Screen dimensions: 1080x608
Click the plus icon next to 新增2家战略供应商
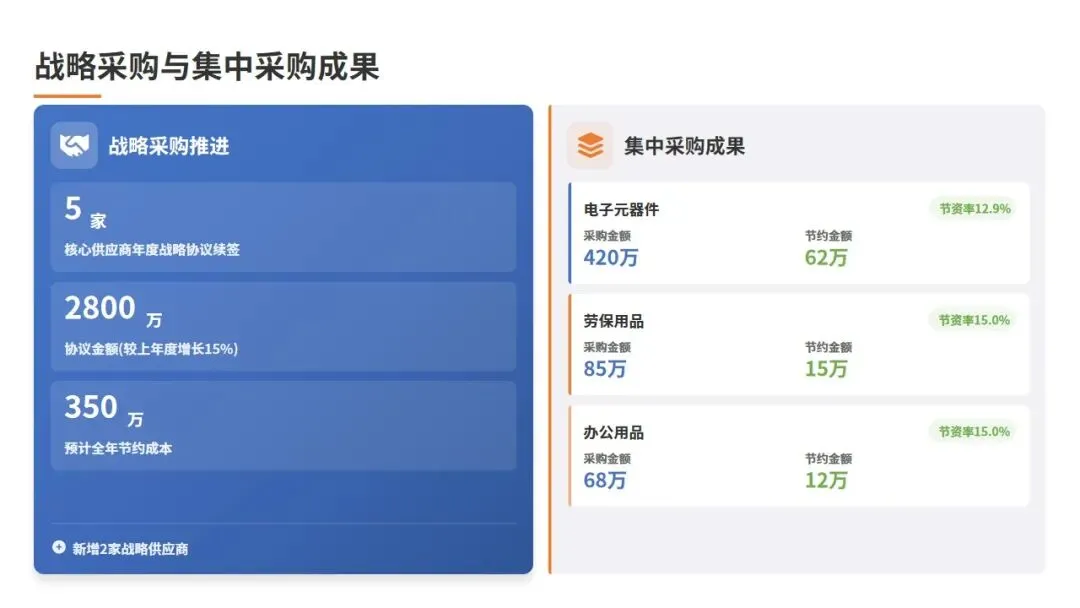pyautogui.click(x=59, y=547)
